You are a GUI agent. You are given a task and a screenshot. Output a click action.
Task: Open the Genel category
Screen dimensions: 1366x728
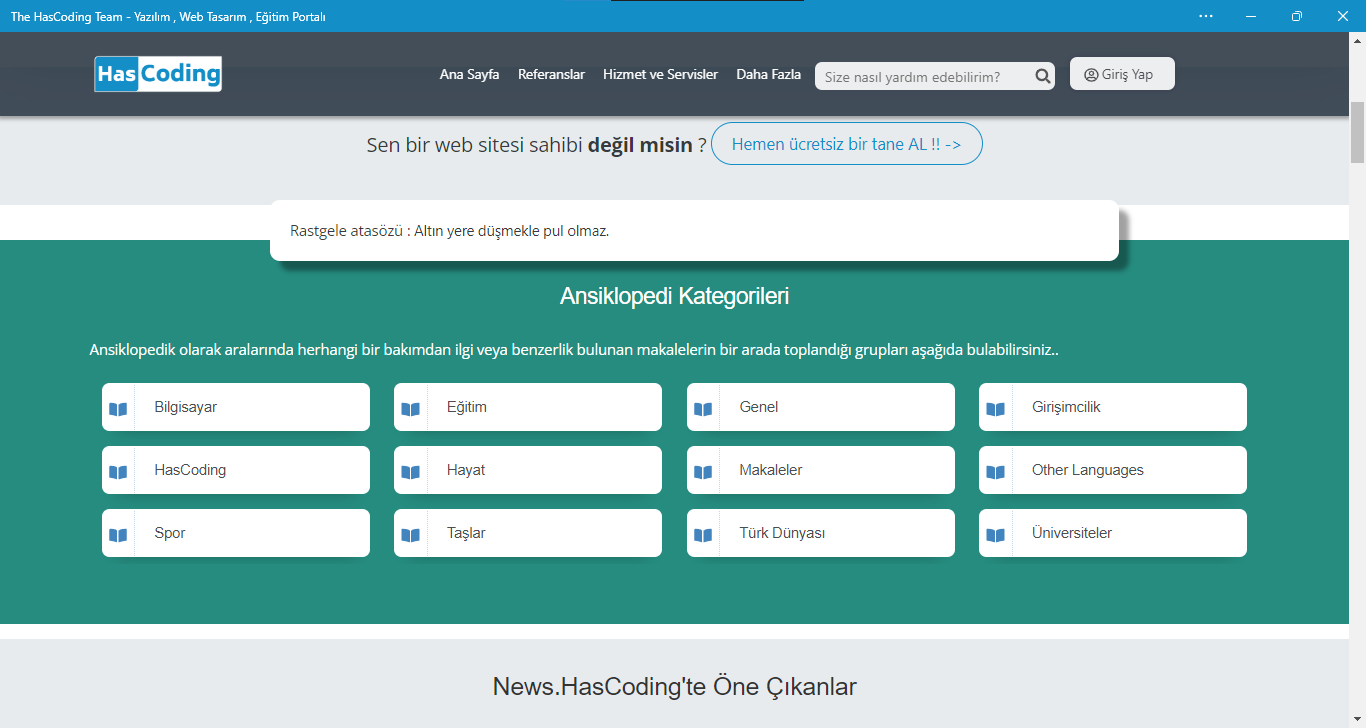821,407
